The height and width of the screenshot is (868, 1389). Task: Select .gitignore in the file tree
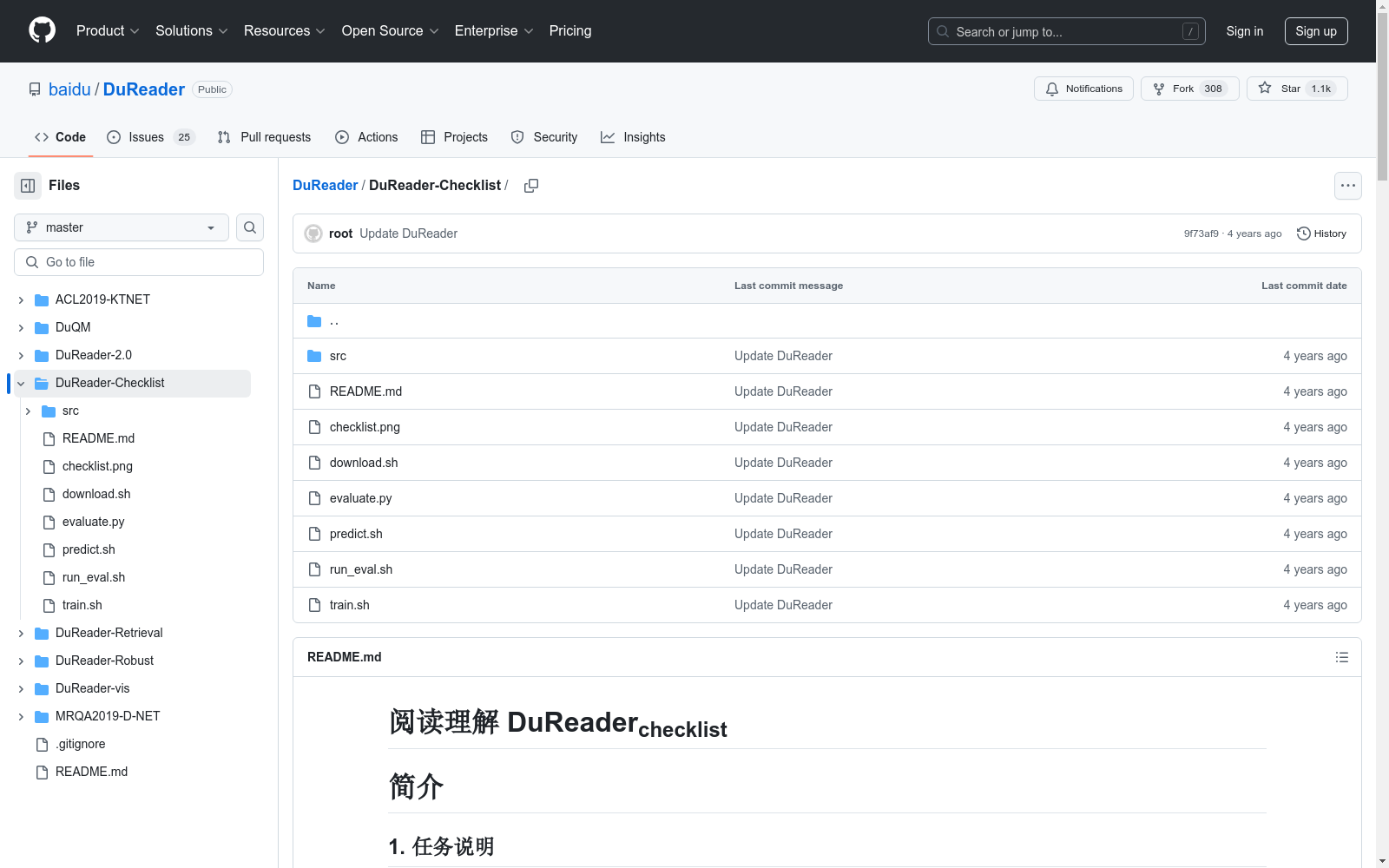(x=80, y=744)
